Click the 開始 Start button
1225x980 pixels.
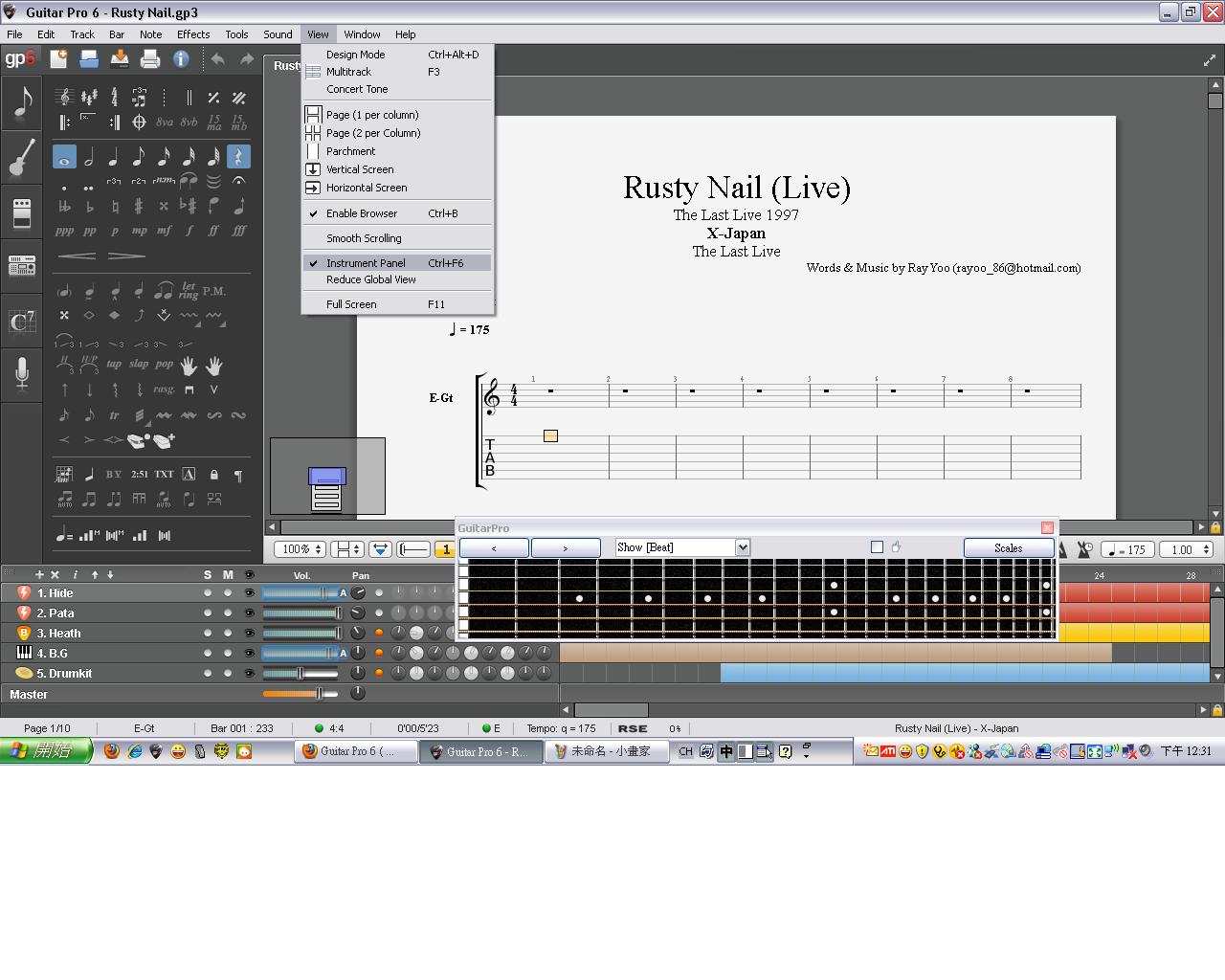tap(45, 751)
